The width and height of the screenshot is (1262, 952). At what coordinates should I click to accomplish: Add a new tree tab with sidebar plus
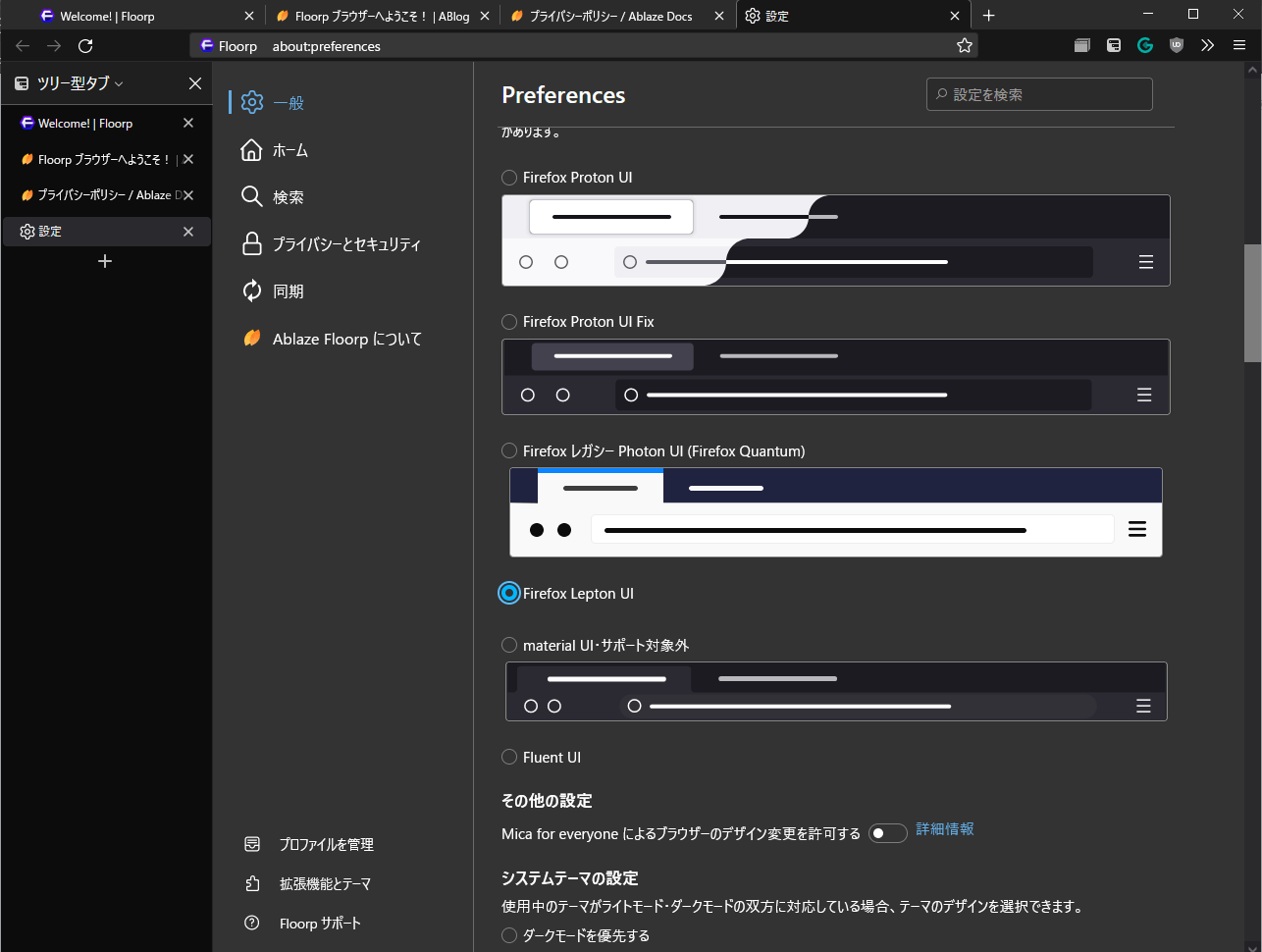click(105, 261)
